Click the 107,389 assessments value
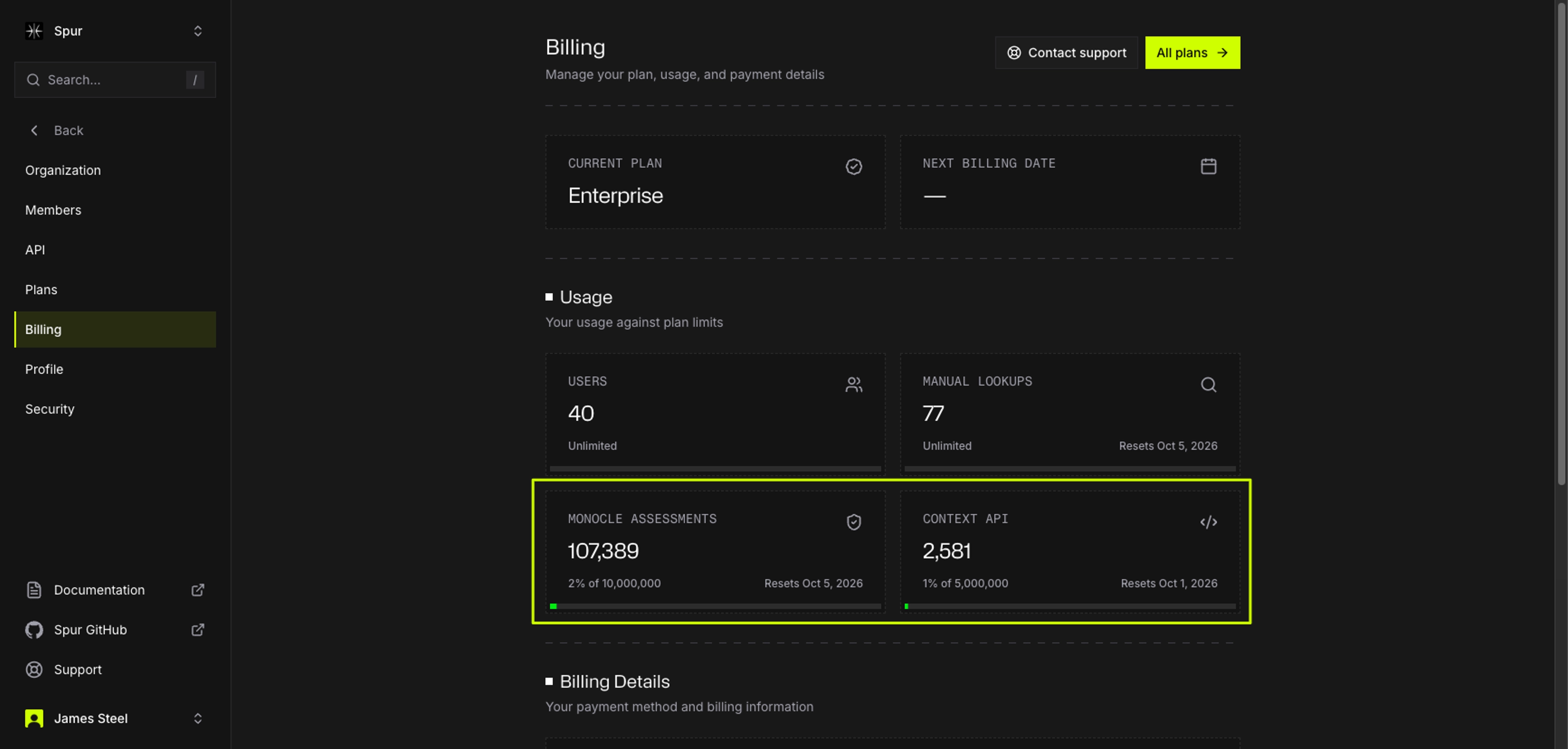Viewport: 1568px width, 749px height. coord(603,551)
